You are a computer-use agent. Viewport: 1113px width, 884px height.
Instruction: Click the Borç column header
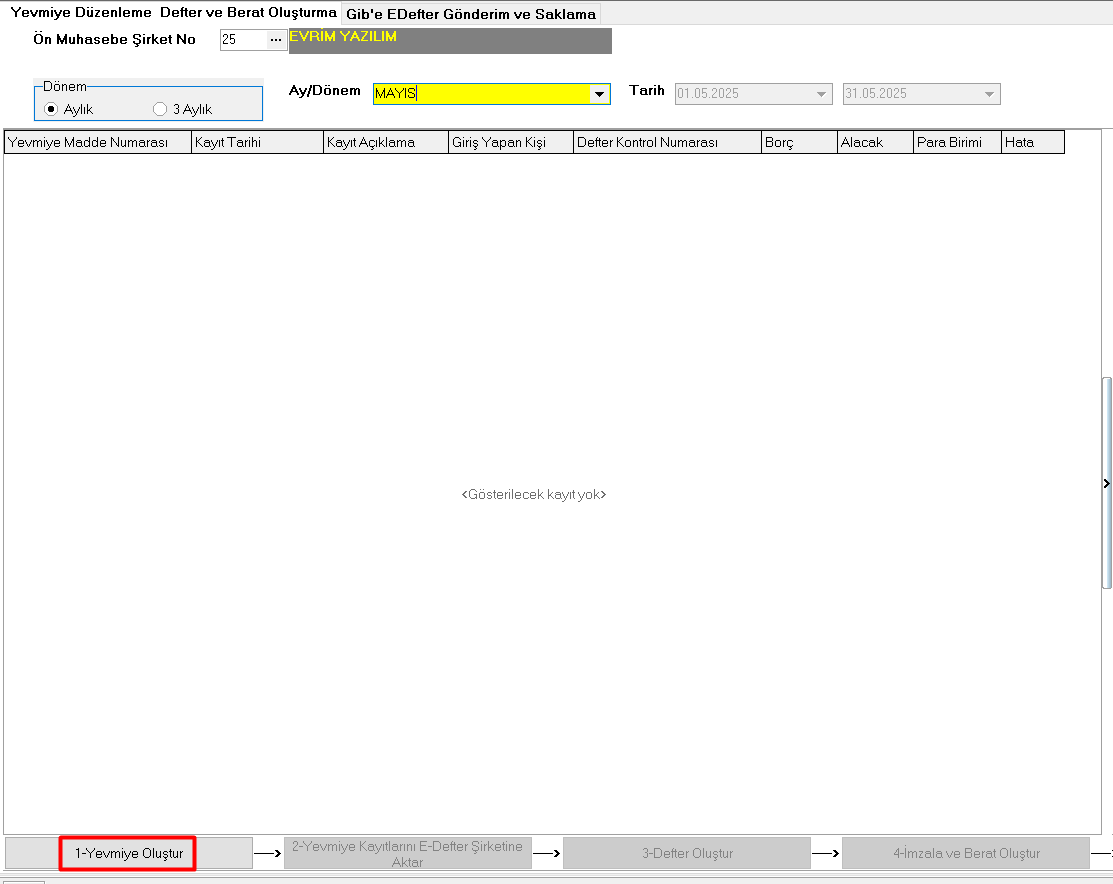pos(799,142)
